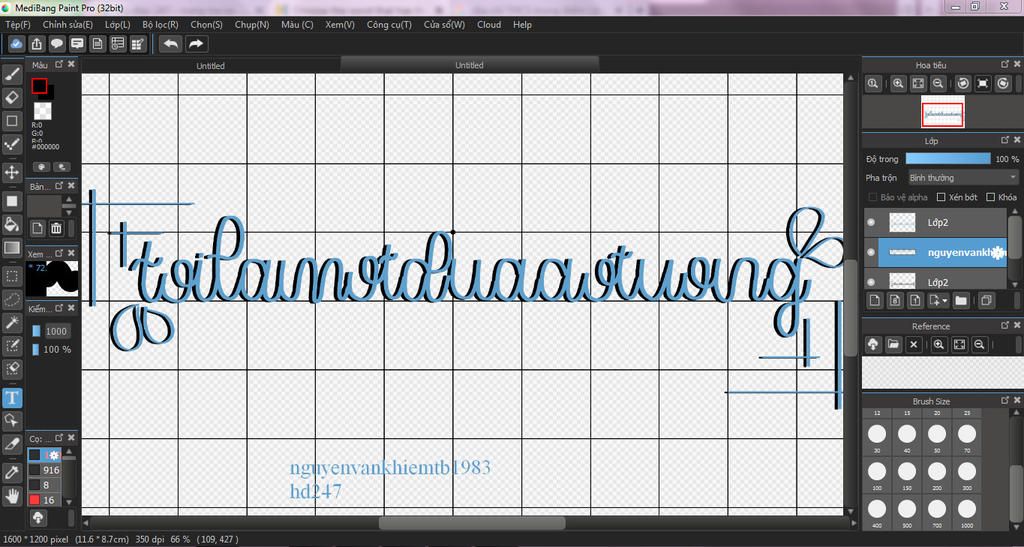
Task: Select the nguyenvankh layer row
Action: [x=935, y=253]
